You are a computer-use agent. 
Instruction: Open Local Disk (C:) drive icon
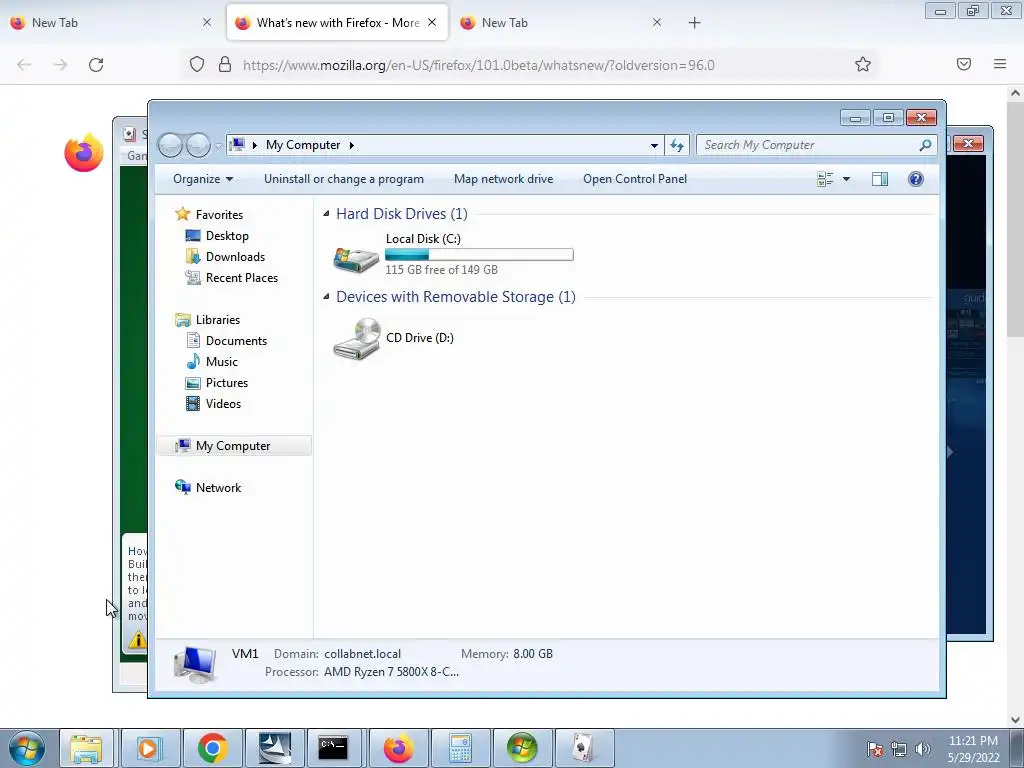[356, 259]
